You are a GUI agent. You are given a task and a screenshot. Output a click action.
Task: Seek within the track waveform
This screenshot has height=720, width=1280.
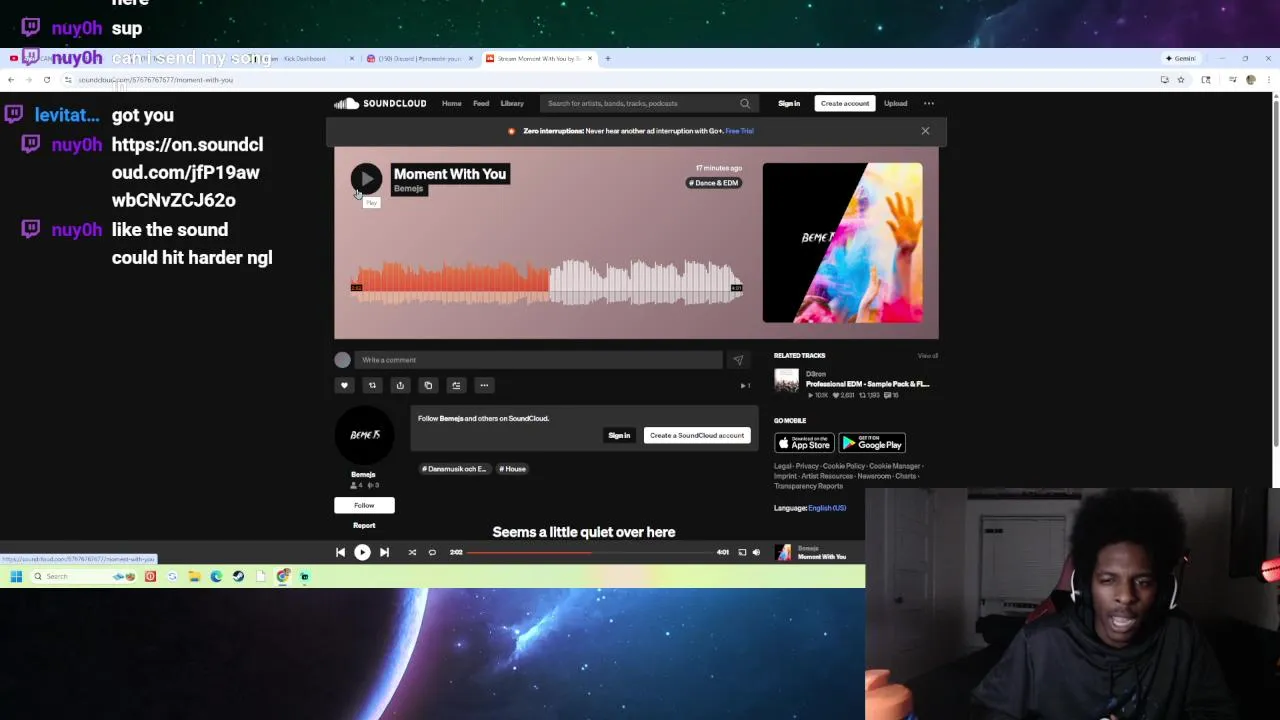pos(547,282)
